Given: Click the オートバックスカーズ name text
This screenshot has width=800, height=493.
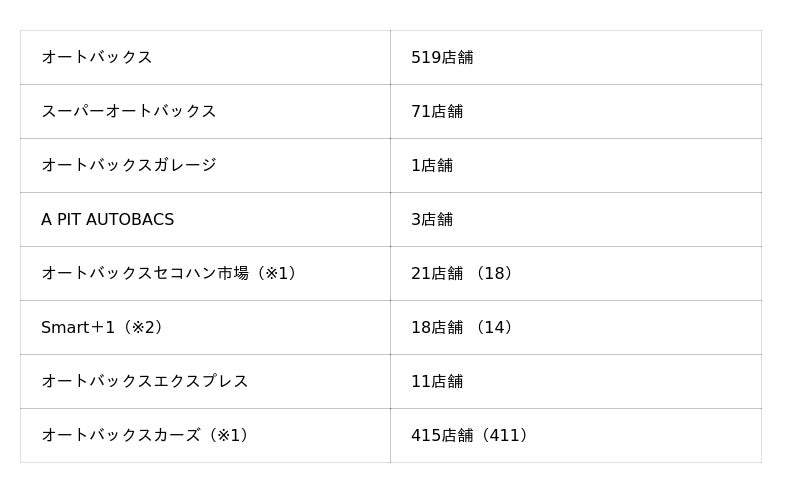Looking at the screenshot, I should click(x=120, y=435).
